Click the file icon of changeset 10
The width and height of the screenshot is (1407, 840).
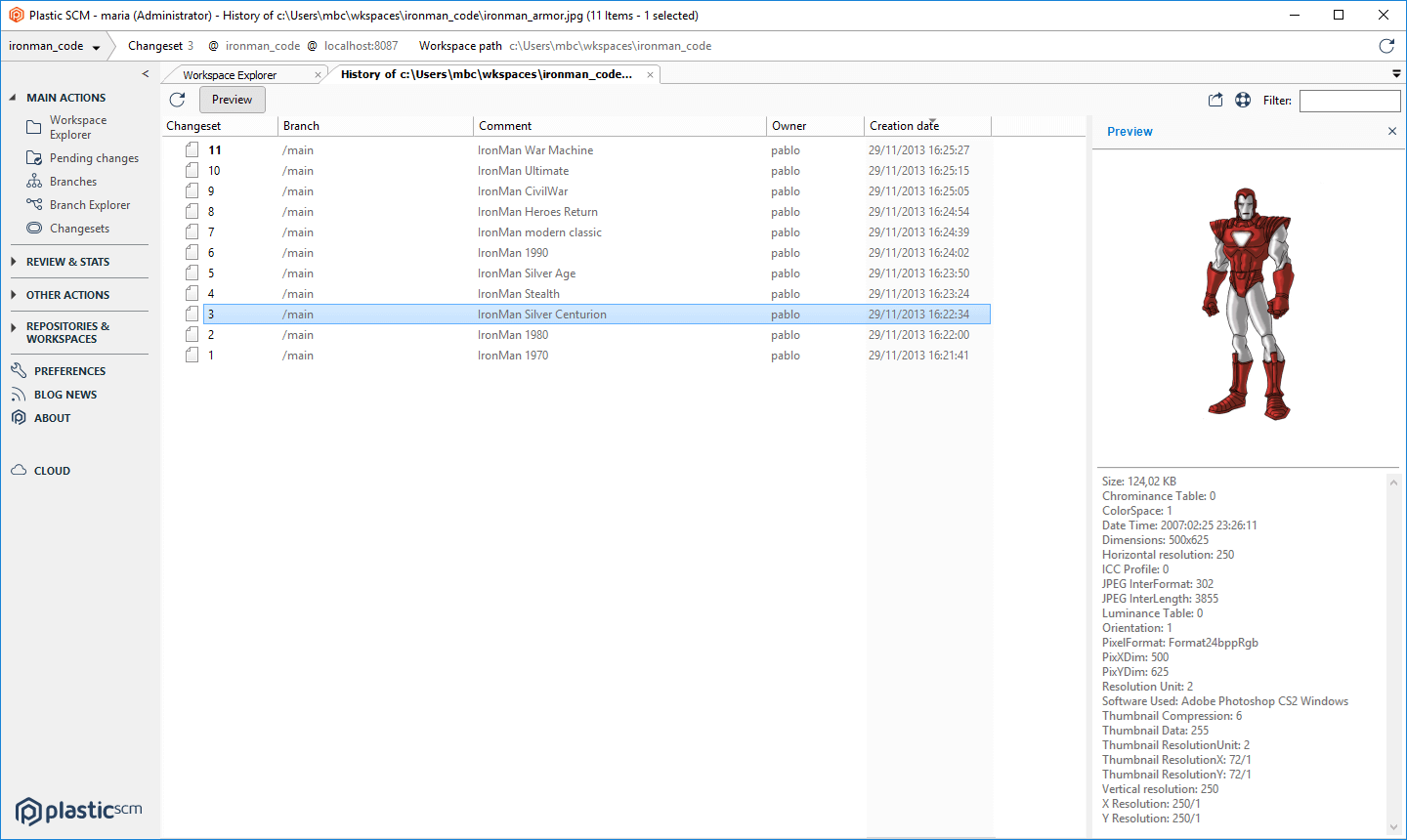pyautogui.click(x=192, y=171)
